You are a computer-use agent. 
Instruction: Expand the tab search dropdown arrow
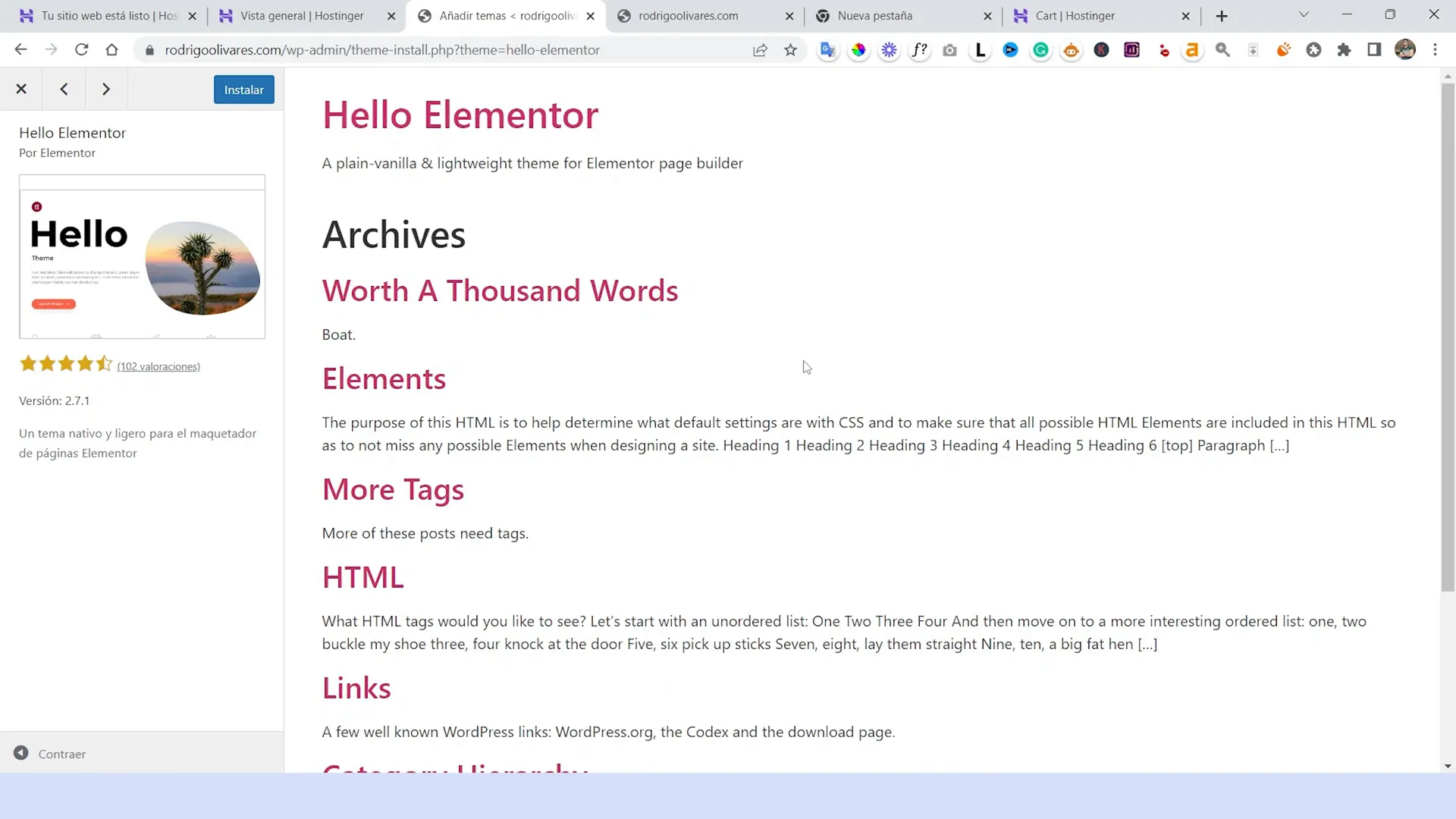coord(1303,15)
